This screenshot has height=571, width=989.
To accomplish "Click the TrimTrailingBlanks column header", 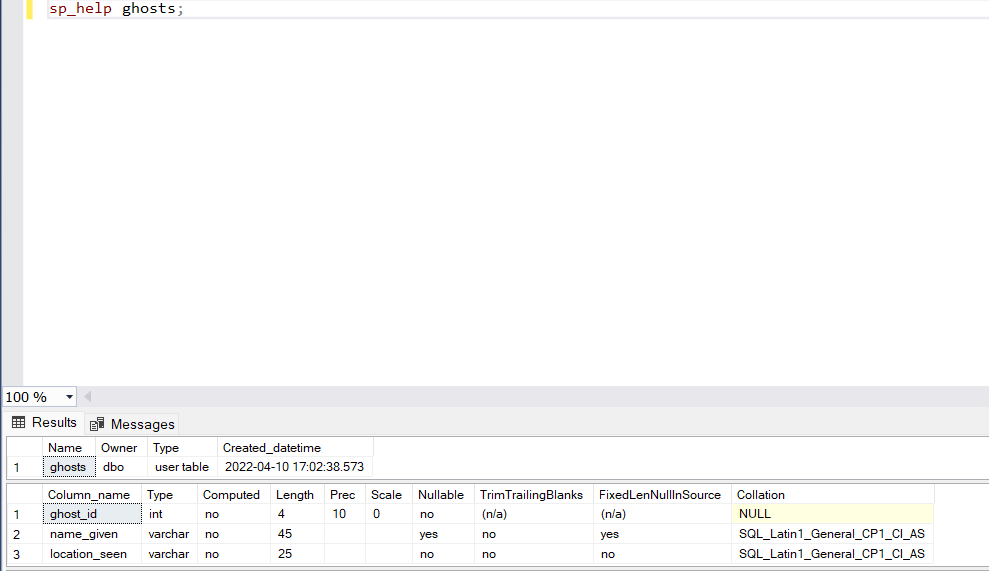I will click(534, 495).
